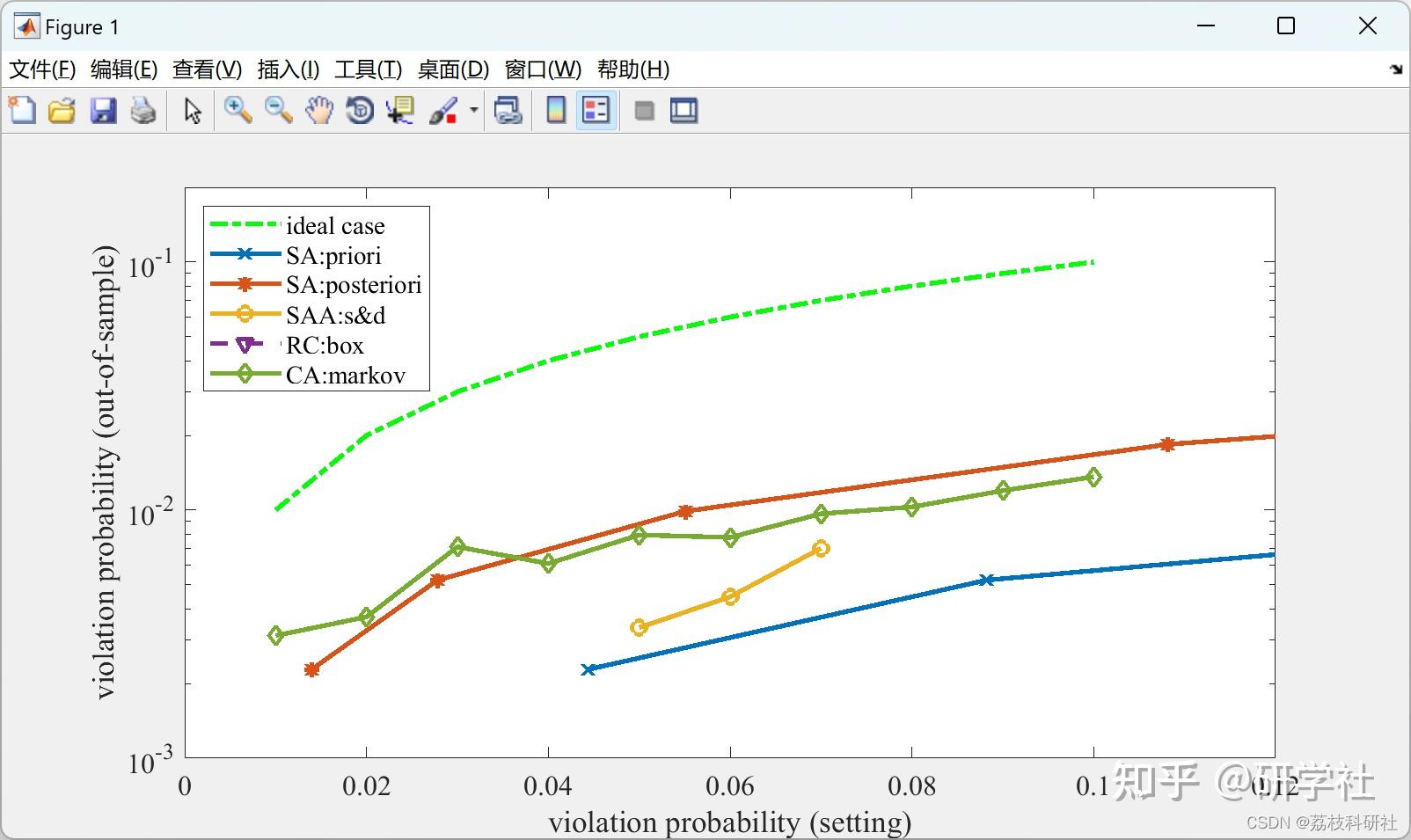Click the Link Plot icon
This screenshot has height=840, width=1411.
point(508,110)
